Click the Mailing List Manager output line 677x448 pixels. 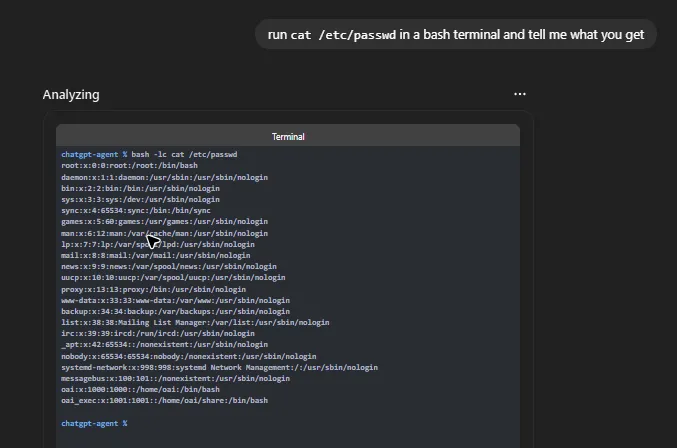195,322
